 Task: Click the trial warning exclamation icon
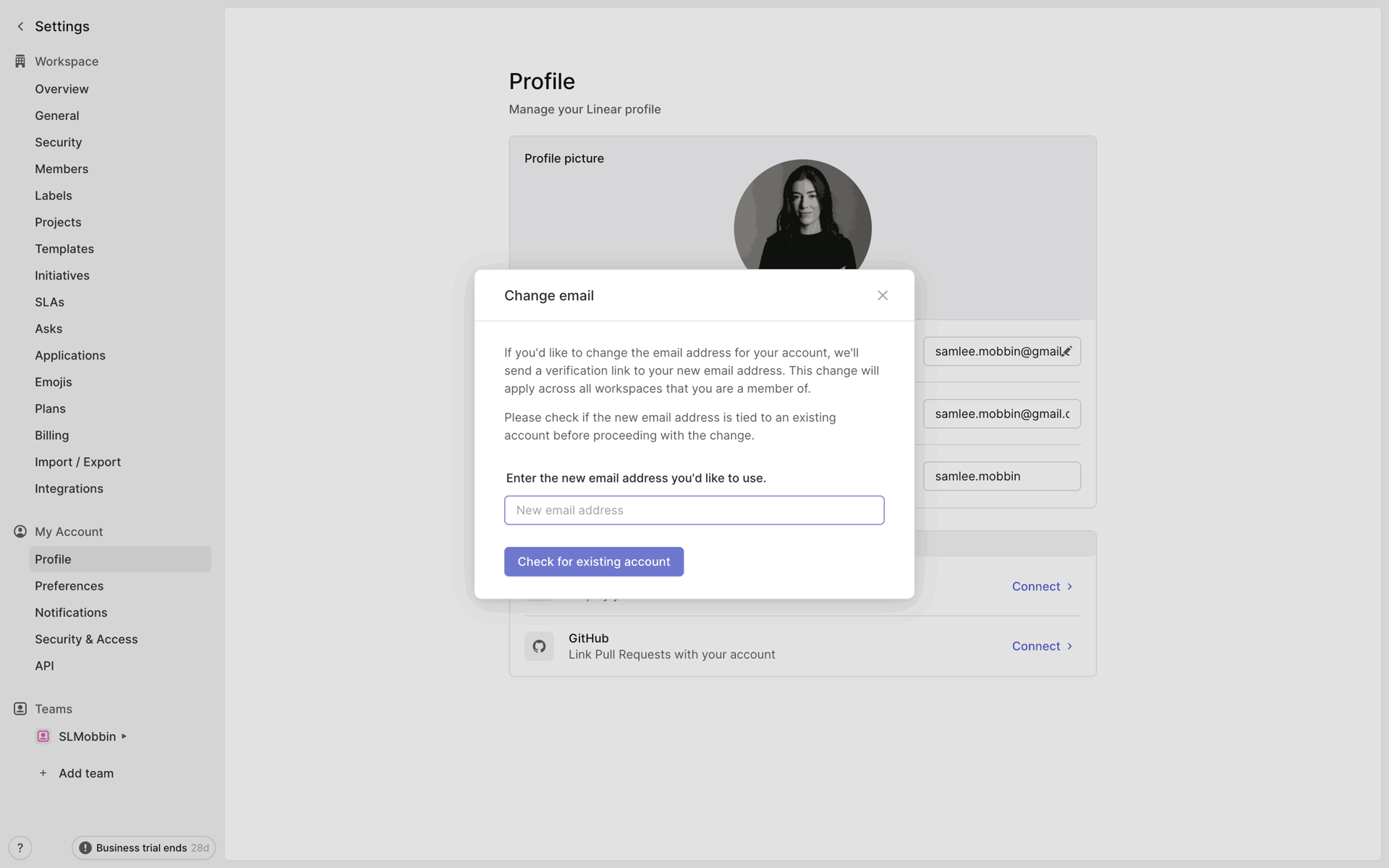85,848
